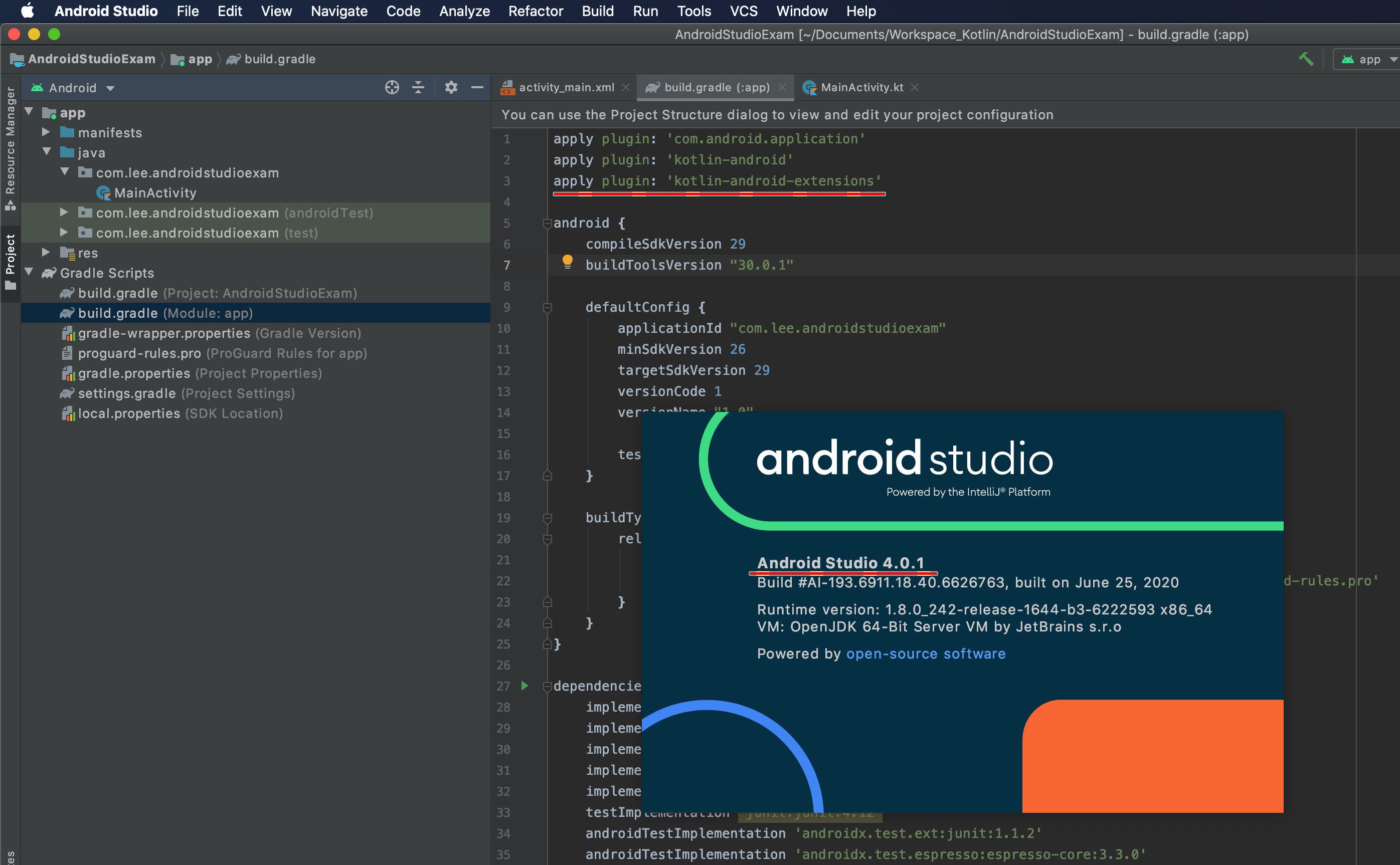Open the Project panel settings gear
The height and width of the screenshot is (865, 1400).
(451, 88)
